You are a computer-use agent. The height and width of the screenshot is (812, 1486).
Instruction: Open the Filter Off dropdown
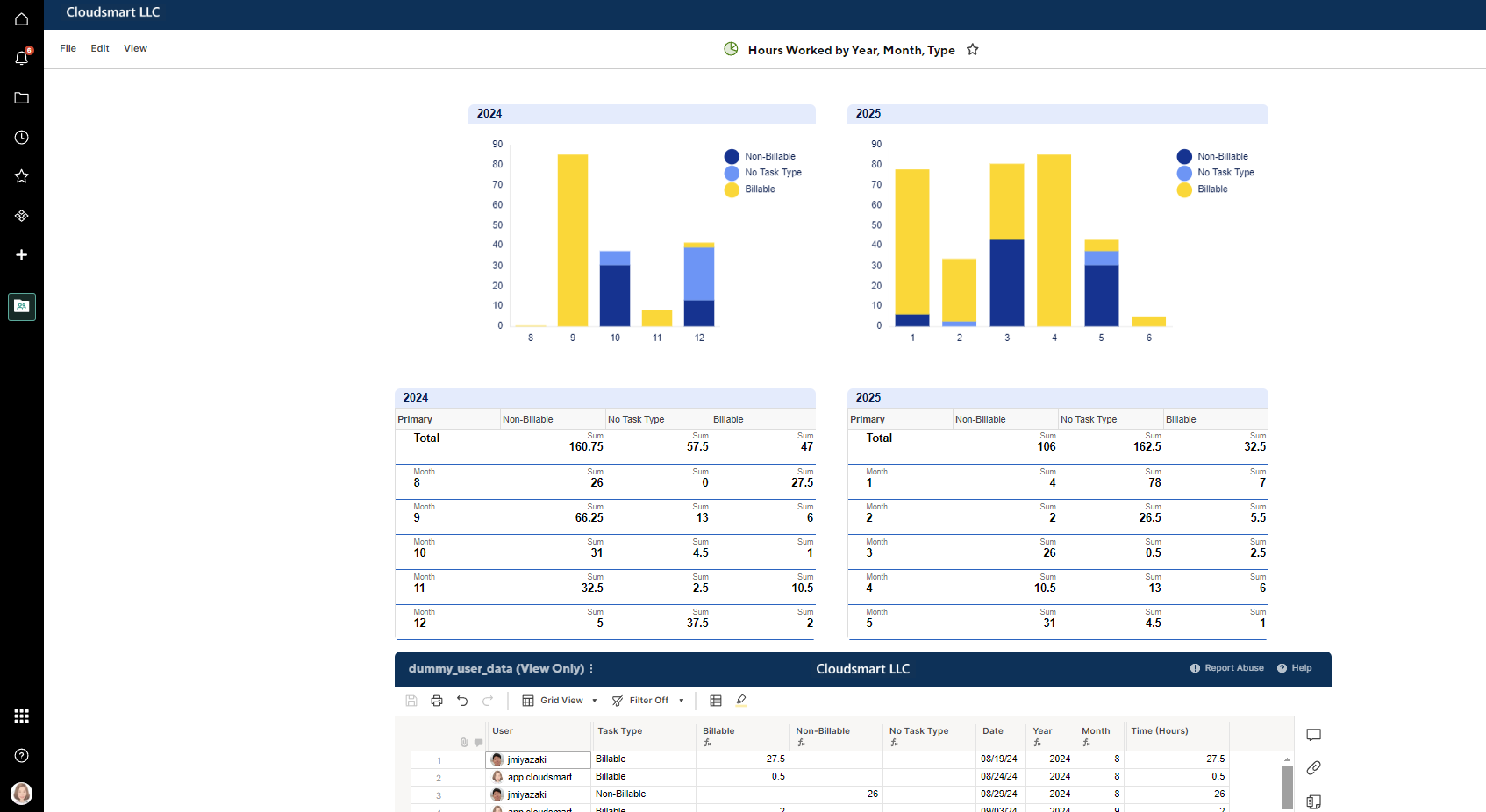[648, 701]
